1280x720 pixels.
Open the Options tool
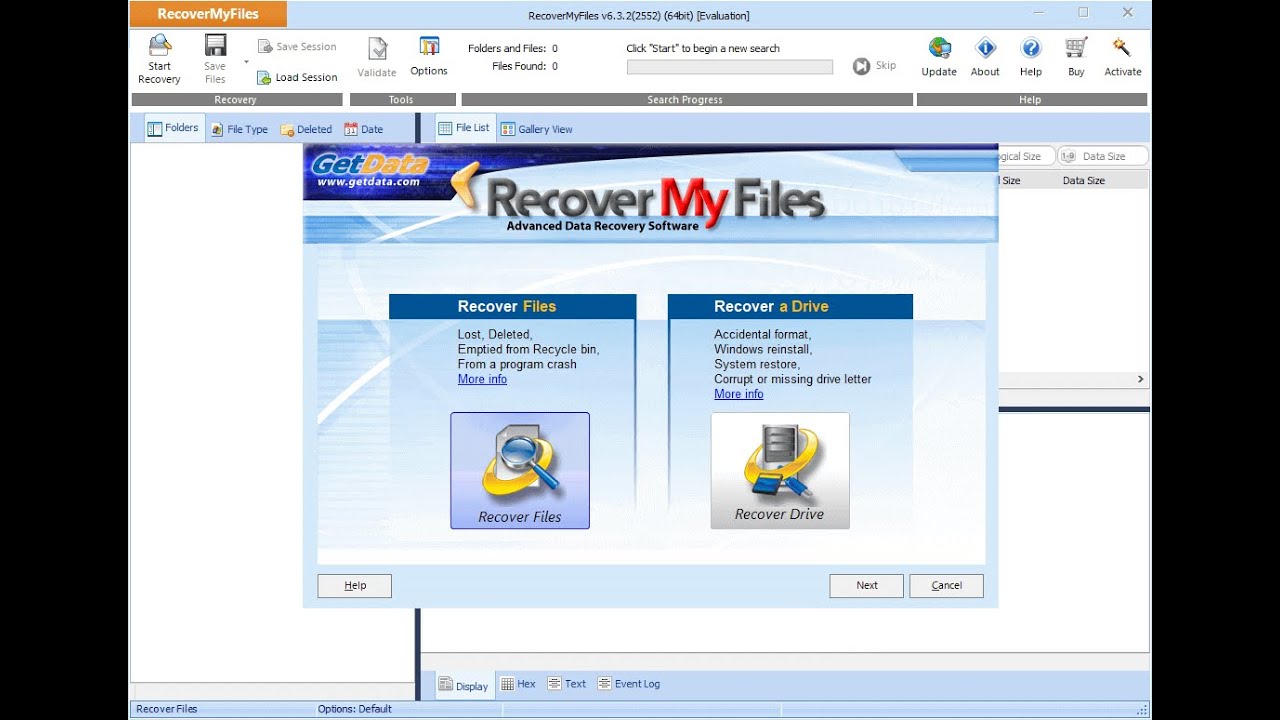[x=429, y=57]
